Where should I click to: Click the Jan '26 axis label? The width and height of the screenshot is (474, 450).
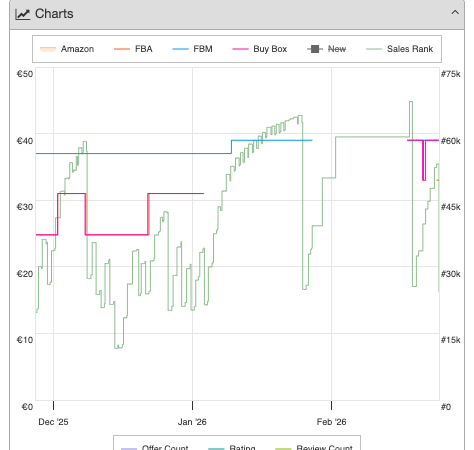(x=192, y=422)
